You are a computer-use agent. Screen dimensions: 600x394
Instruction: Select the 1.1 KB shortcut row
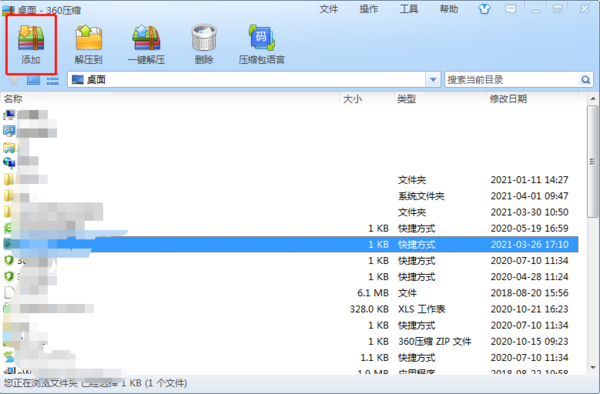(290, 357)
